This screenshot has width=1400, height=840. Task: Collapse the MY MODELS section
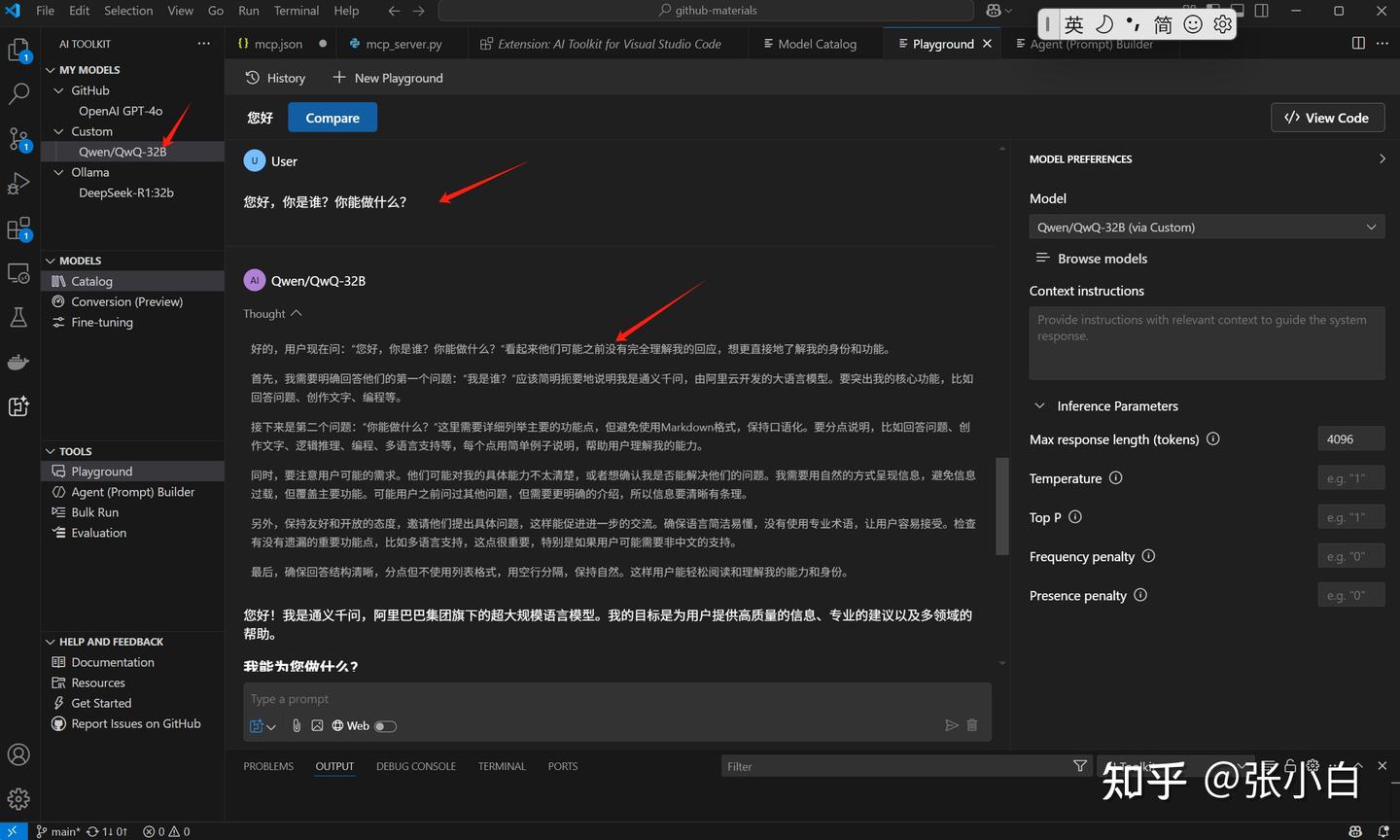(x=51, y=70)
